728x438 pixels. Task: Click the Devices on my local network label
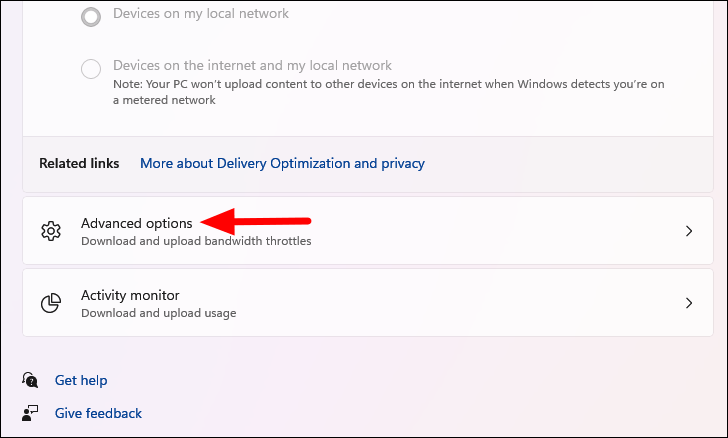[x=201, y=13]
